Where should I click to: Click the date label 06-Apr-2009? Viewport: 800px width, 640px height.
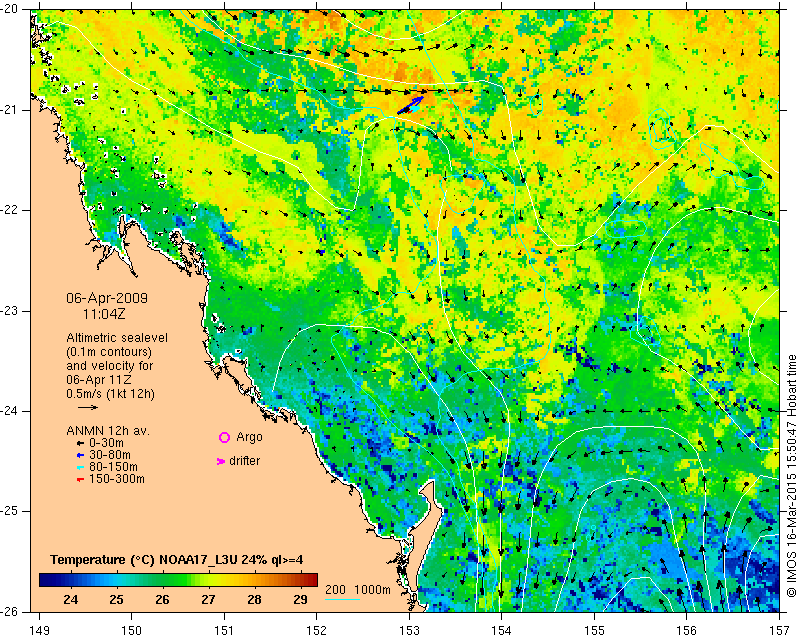tap(107, 298)
